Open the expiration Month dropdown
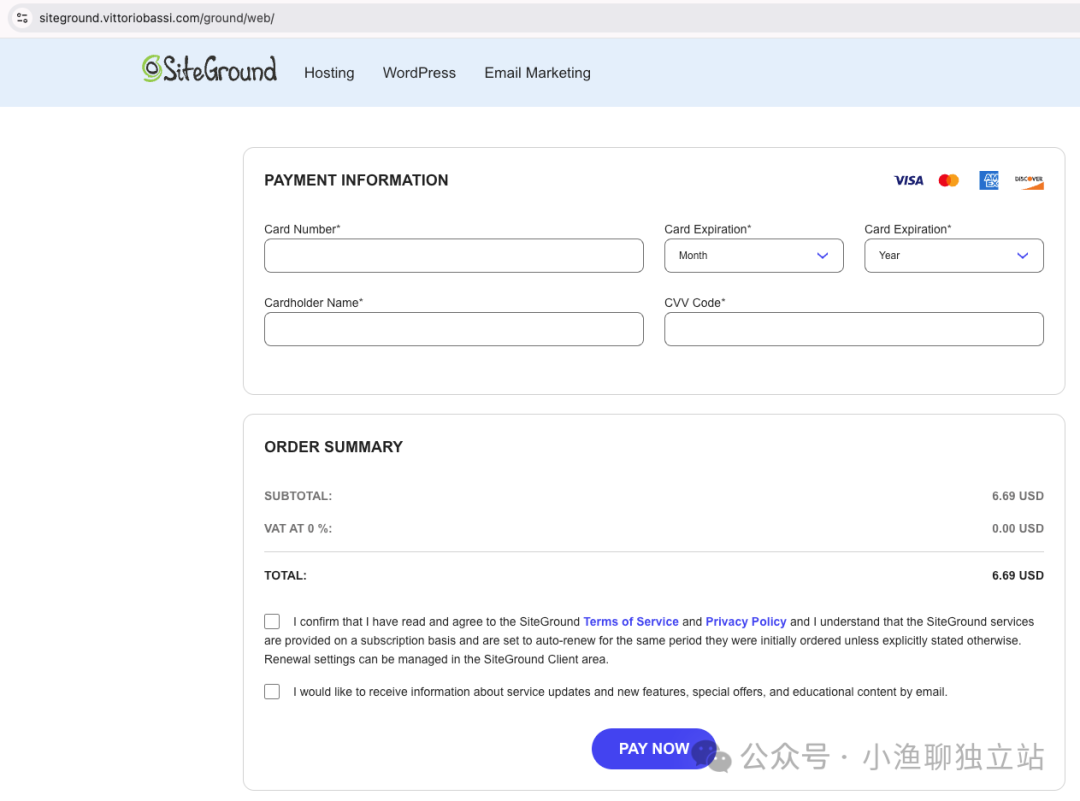1080x801 pixels. coord(754,256)
